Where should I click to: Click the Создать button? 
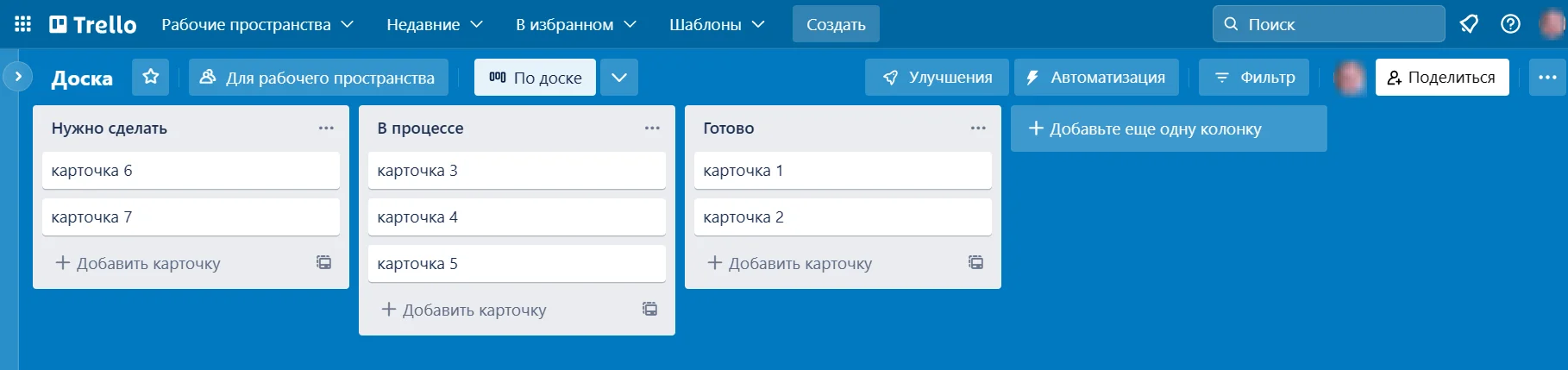pos(836,24)
